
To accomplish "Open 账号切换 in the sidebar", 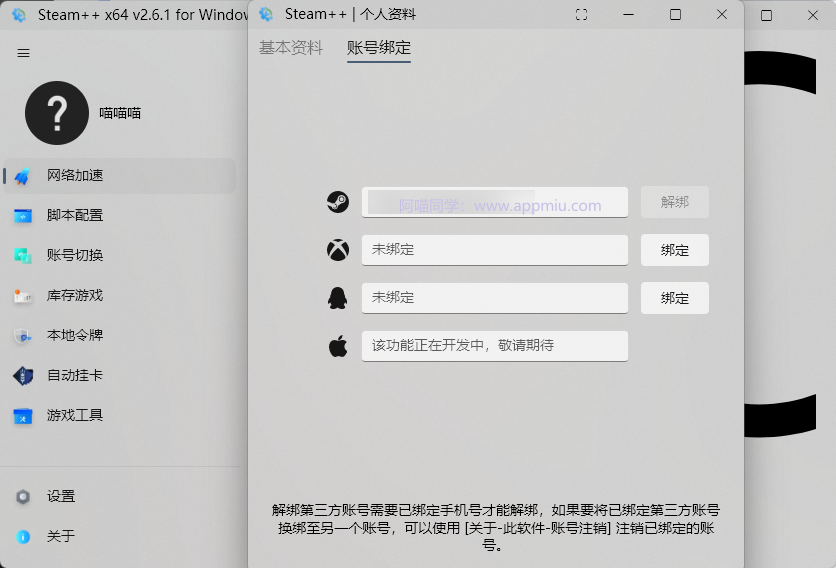I will coord(119,255).
